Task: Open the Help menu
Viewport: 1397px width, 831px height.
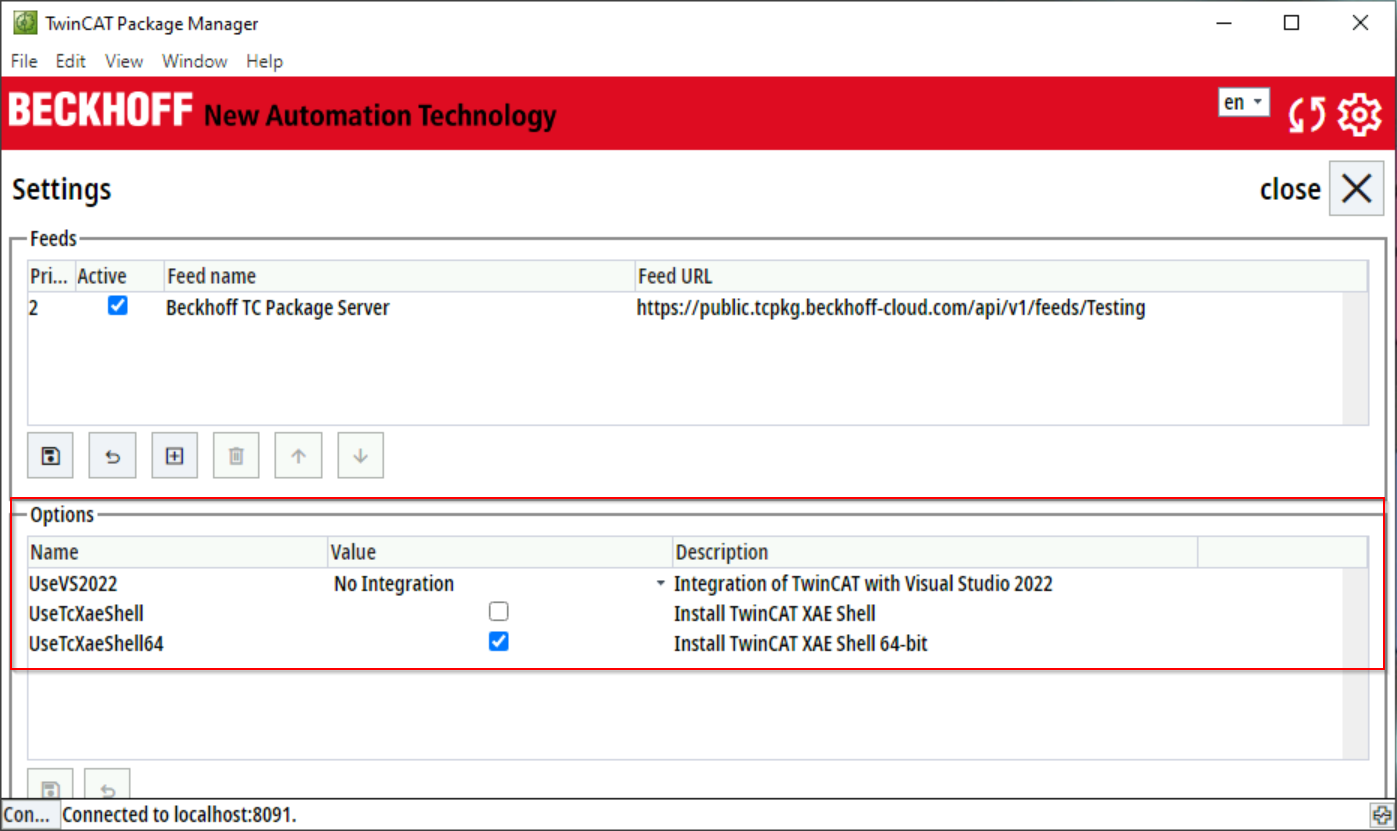Action: point(265,61)
